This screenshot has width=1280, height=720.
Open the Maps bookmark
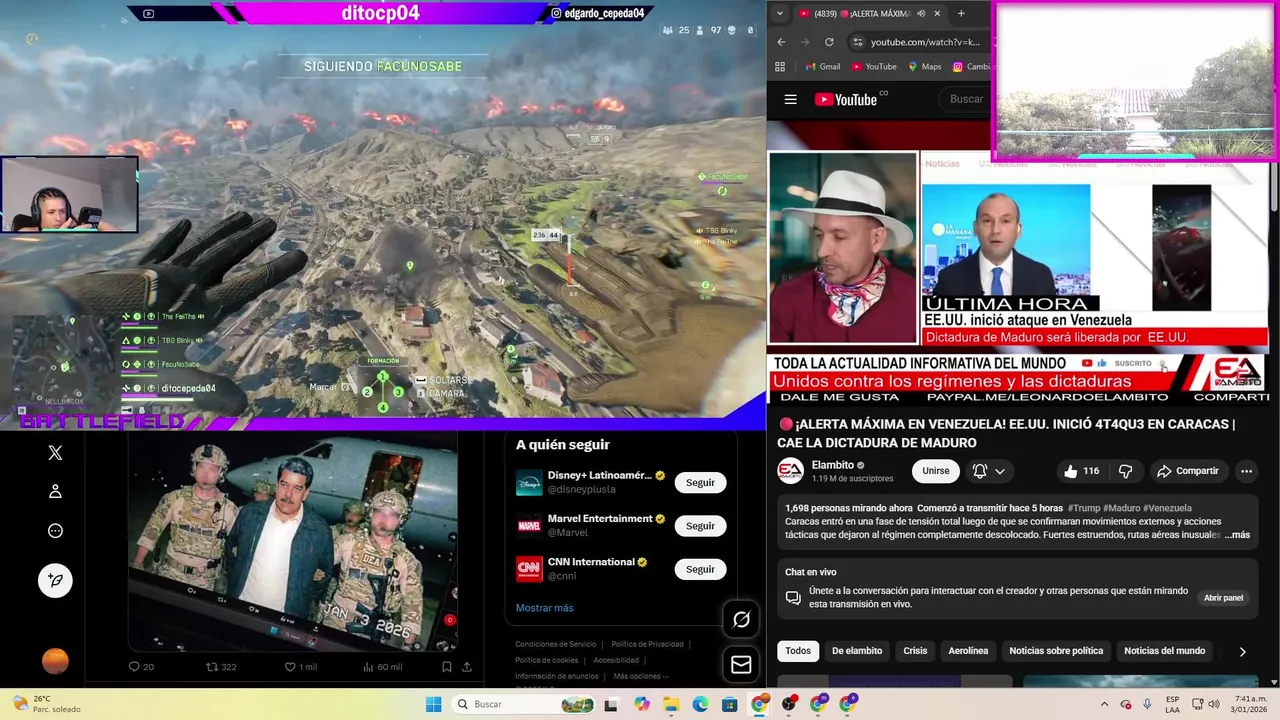[924, 67]
